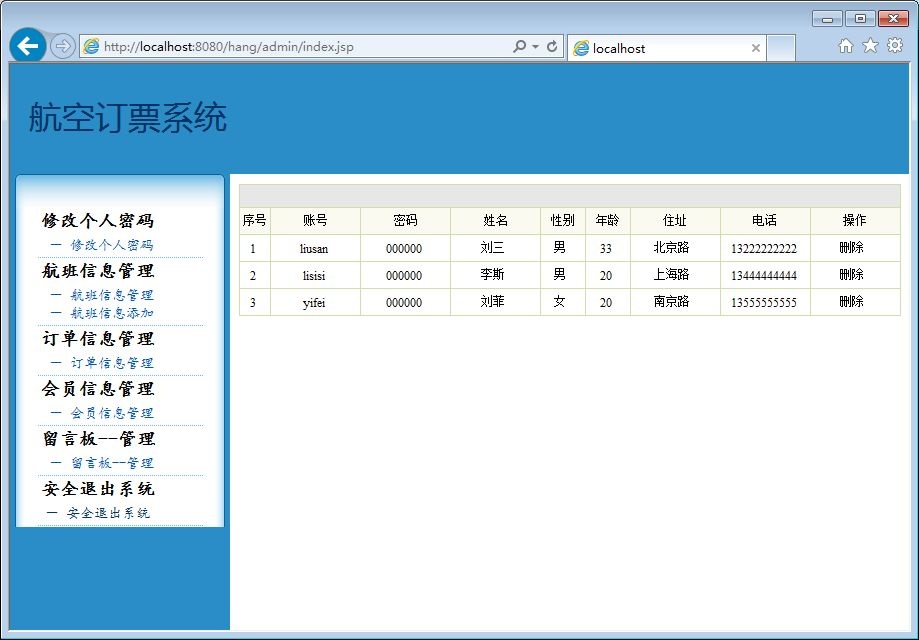Click the 操作 column header
Screen dimensions: 919x640
tap(855, 220)
